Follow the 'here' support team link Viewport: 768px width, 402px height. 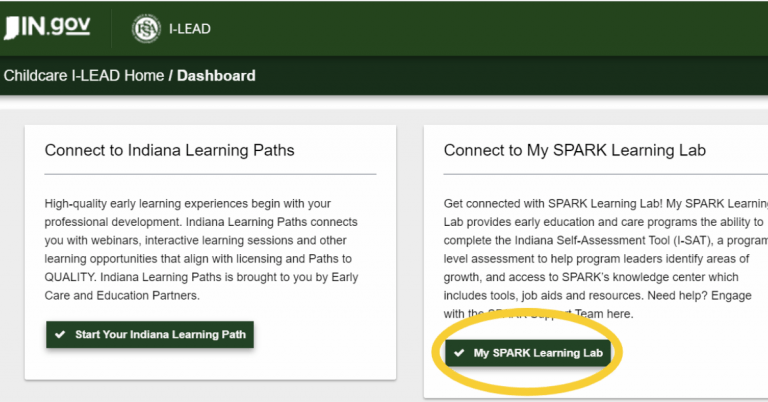621,314
